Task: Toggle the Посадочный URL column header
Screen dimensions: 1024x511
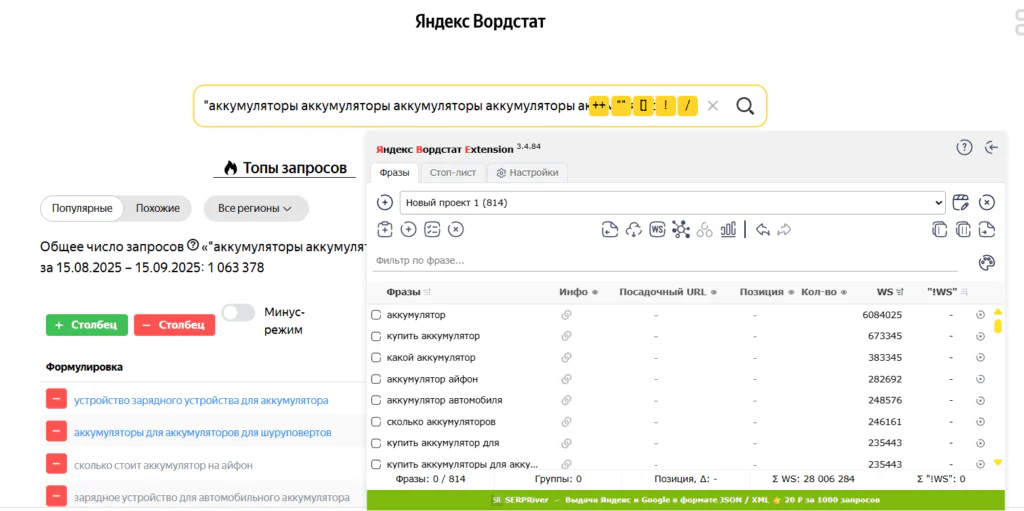Action: coord(668,292)
